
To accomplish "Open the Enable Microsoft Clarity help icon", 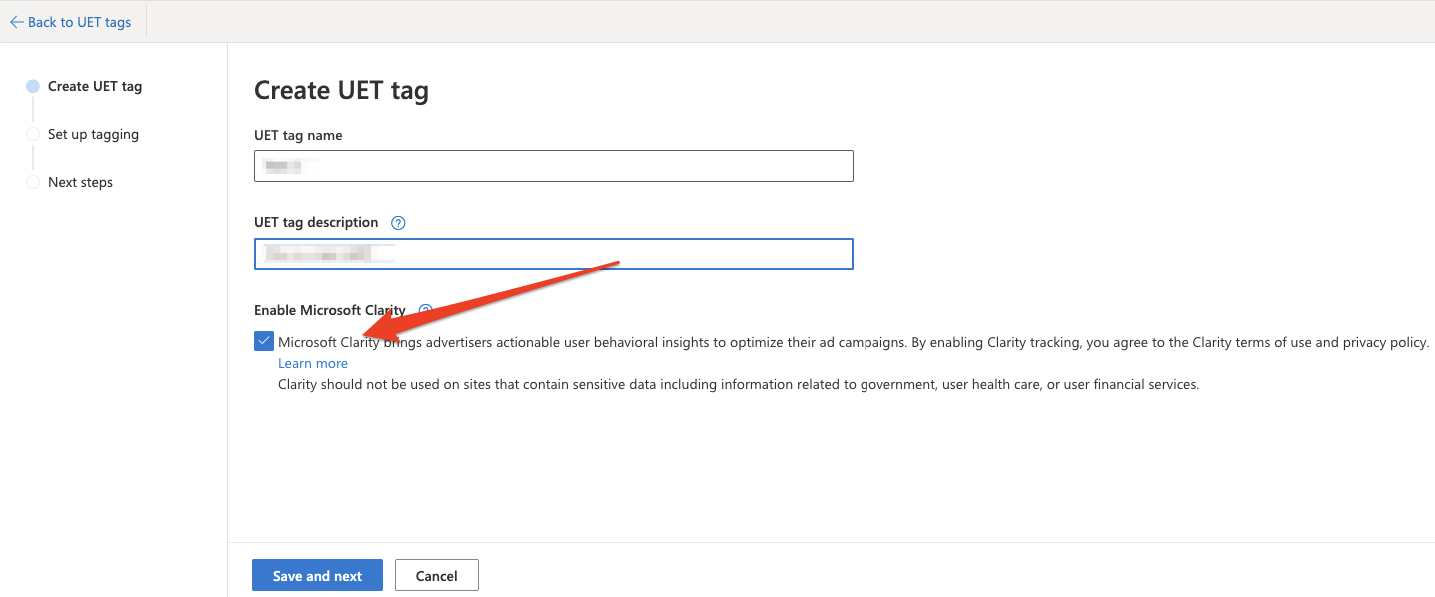I will (425, 311).
